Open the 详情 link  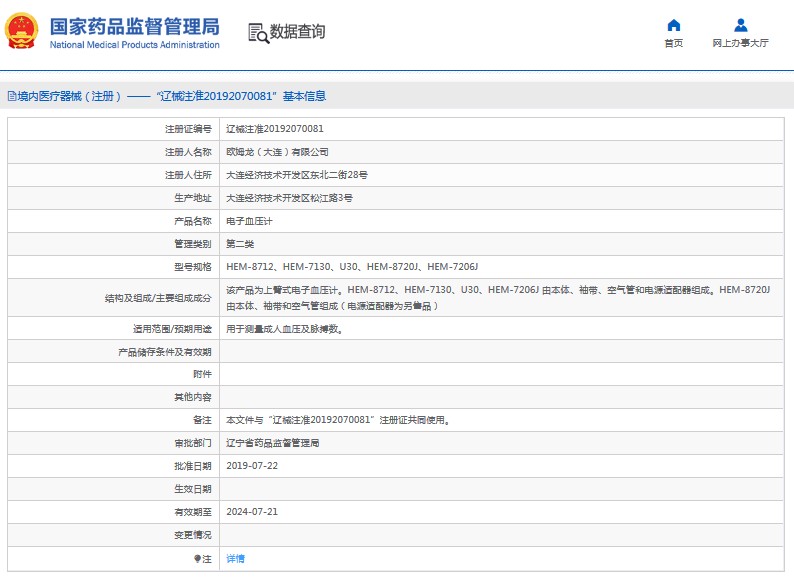click(235, 559)
